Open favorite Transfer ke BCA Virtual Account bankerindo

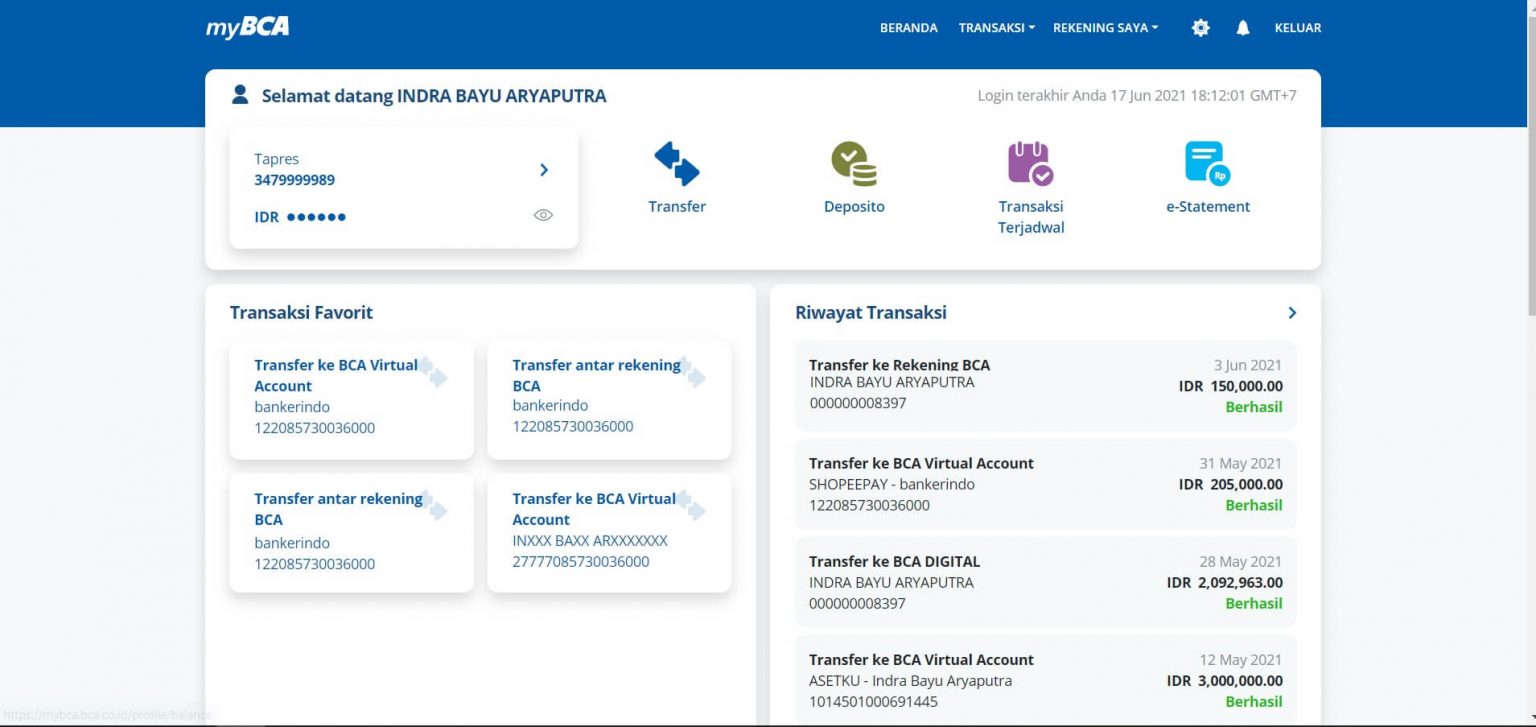tap(350, 397)
